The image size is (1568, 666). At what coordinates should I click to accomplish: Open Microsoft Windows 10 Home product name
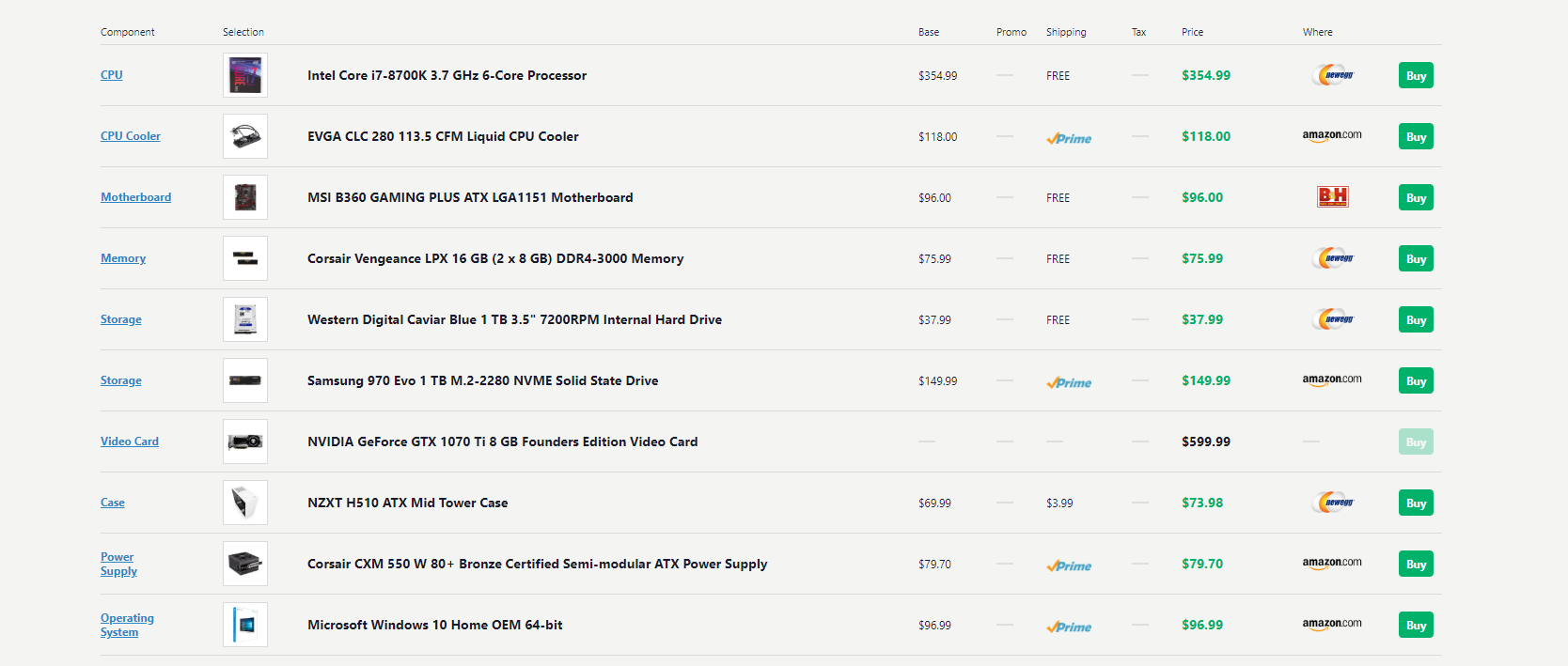coord(434,625)
